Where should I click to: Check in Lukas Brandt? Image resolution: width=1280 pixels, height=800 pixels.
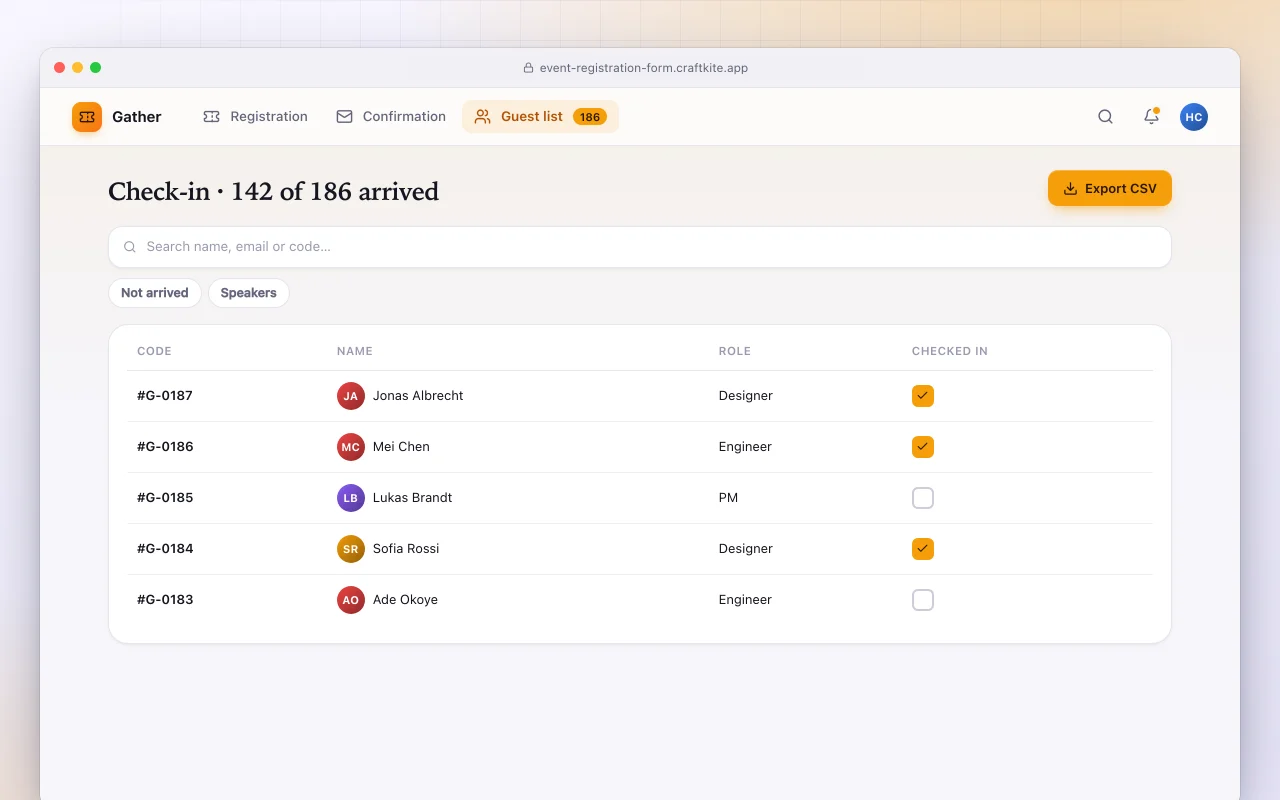pyautogui.click(x=923, y=498)
